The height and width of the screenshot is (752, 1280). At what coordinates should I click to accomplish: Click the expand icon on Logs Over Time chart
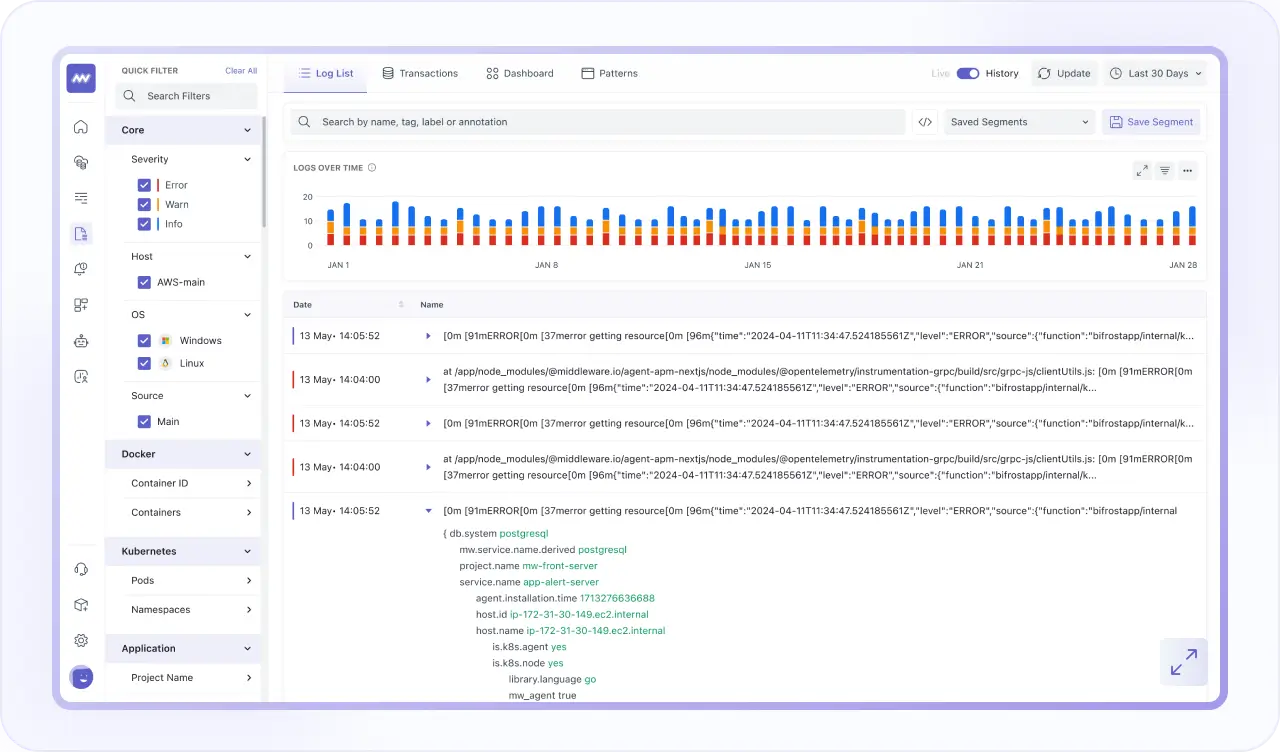coord(1142,170)
